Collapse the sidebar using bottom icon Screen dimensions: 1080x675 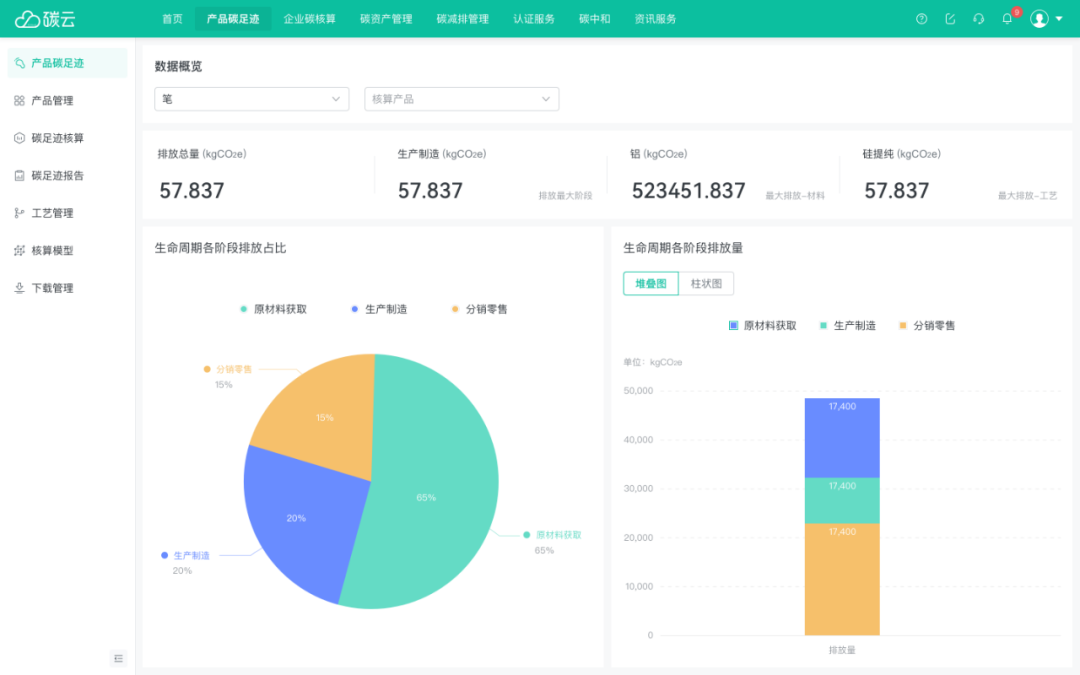[118, 658]
